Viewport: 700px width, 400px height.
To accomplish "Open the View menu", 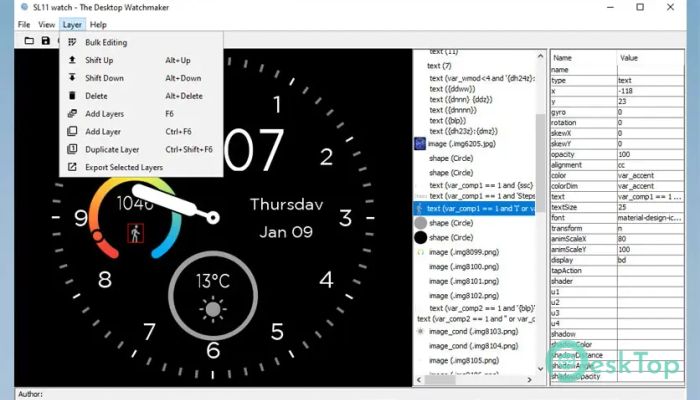I will 46,25.
